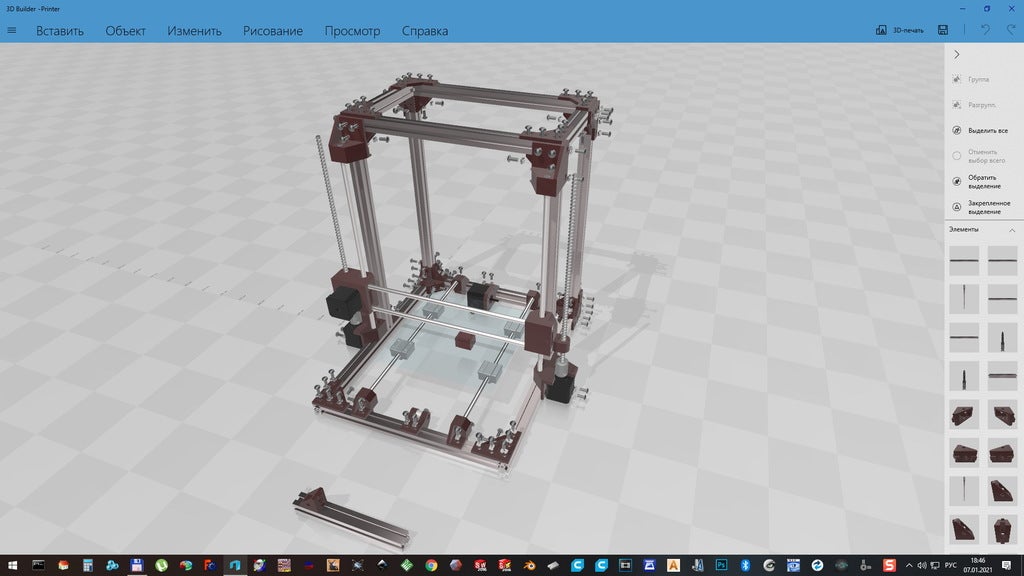This screenshot has height=576, width=1024.
Task: Open Artweaver orange A icon in taskbar
Action: 673,565
